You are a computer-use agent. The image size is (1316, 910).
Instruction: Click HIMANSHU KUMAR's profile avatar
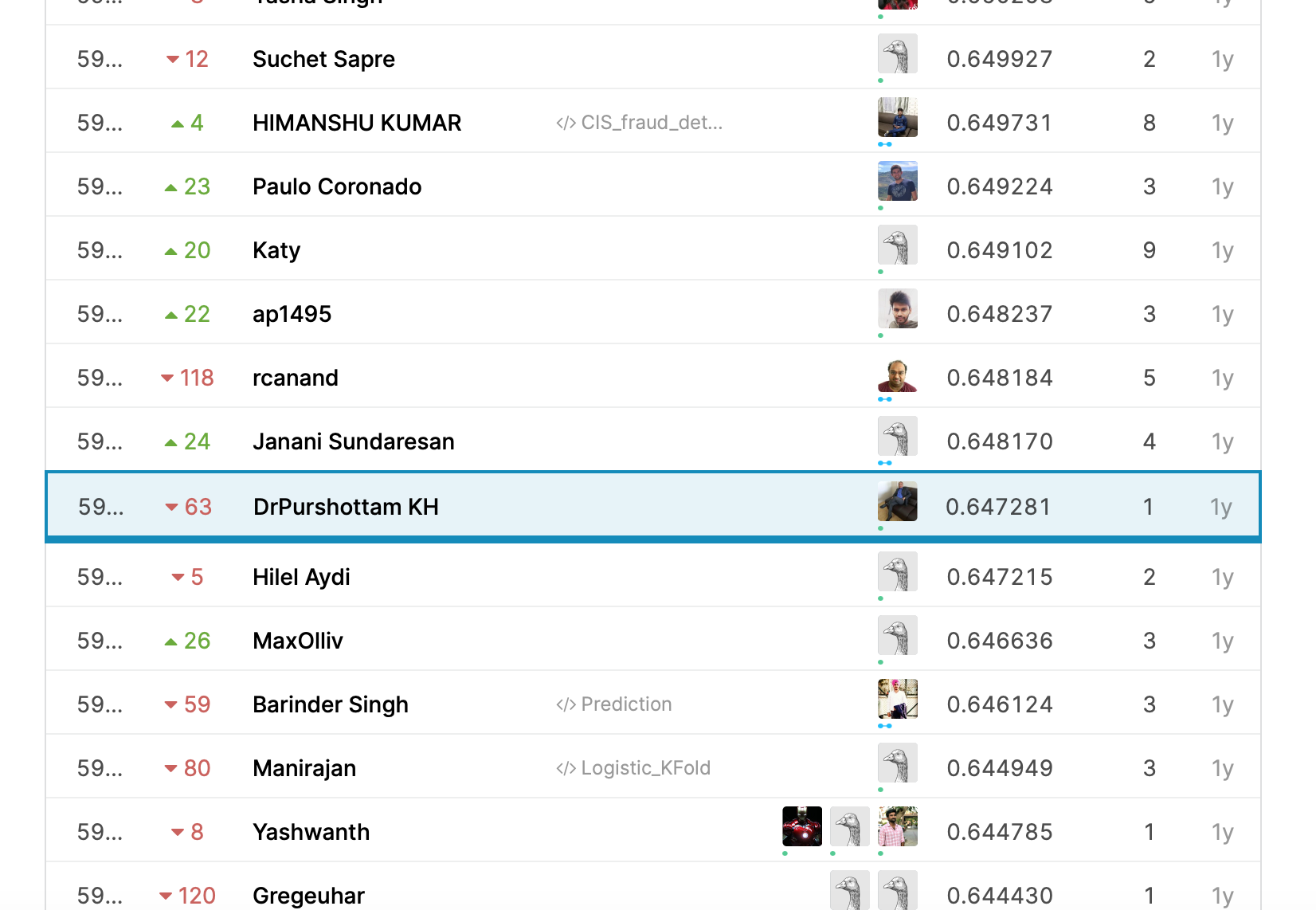[897, 118]
